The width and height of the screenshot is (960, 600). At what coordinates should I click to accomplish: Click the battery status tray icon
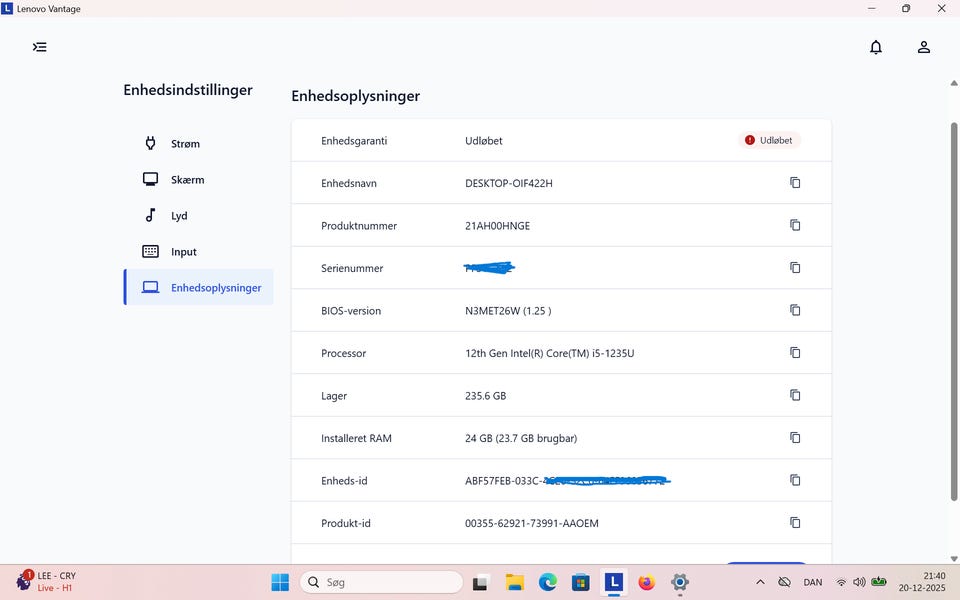point(879,582)
